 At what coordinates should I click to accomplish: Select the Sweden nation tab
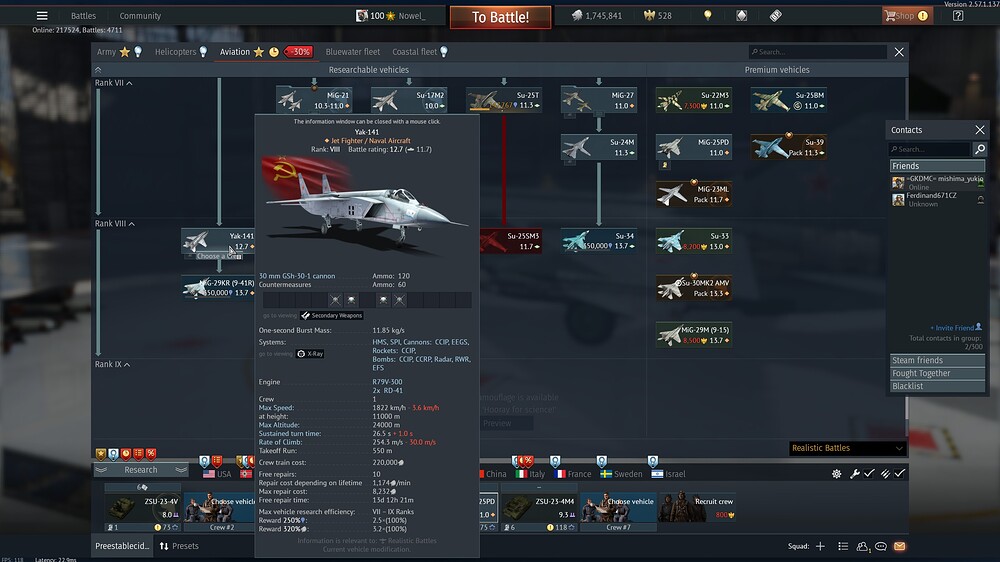(x=621, y=474)
